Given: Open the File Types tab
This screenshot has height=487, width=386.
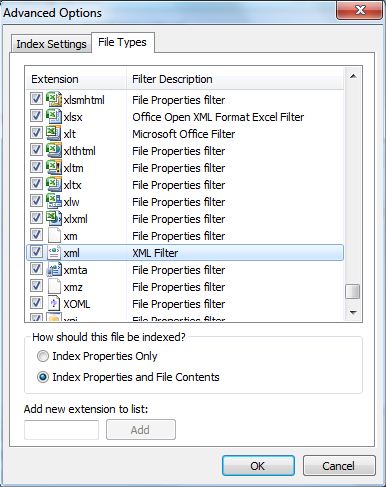Looking at the screenshot, I should (122, 42).
